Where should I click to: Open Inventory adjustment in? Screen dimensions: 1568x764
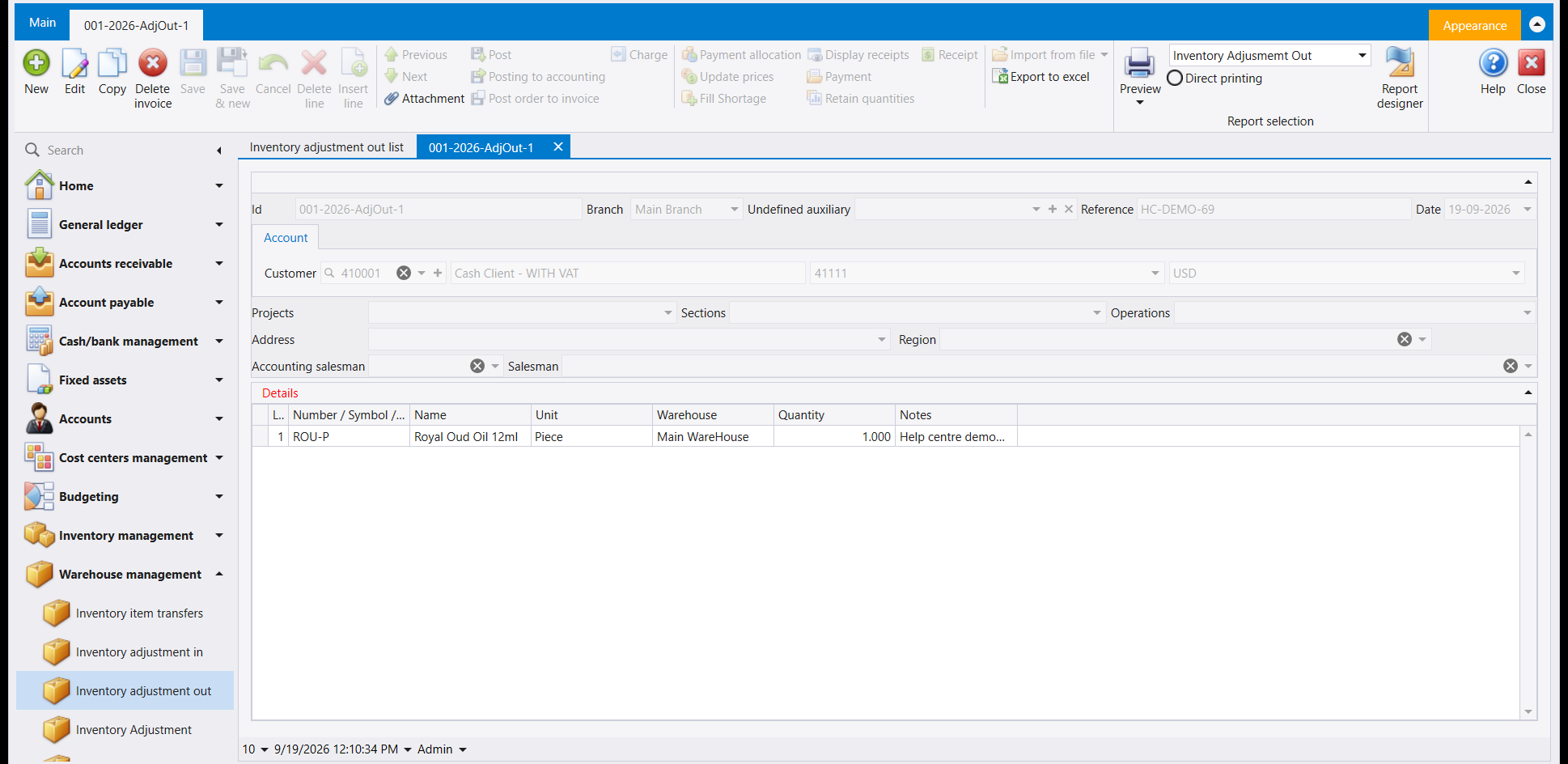(x=139, y=652)
